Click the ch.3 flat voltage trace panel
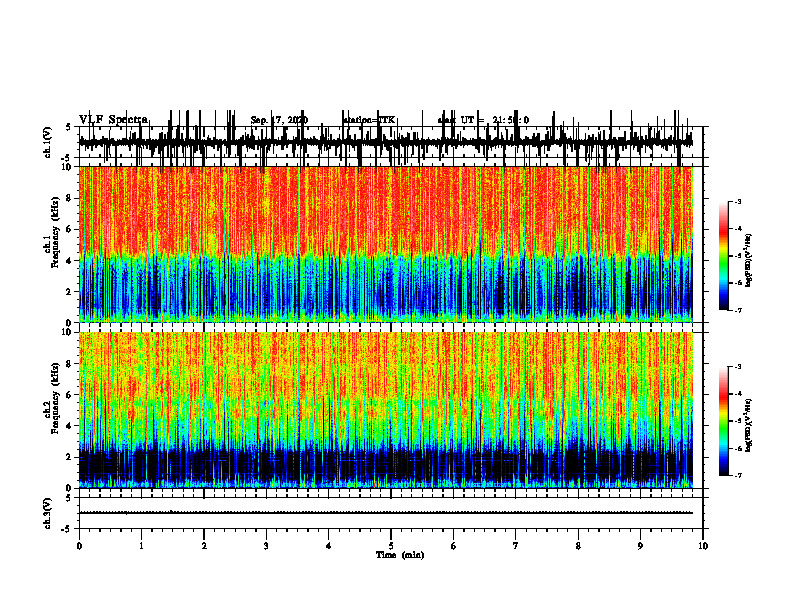This screenshot has width=792, height=612. click(391, 513)
